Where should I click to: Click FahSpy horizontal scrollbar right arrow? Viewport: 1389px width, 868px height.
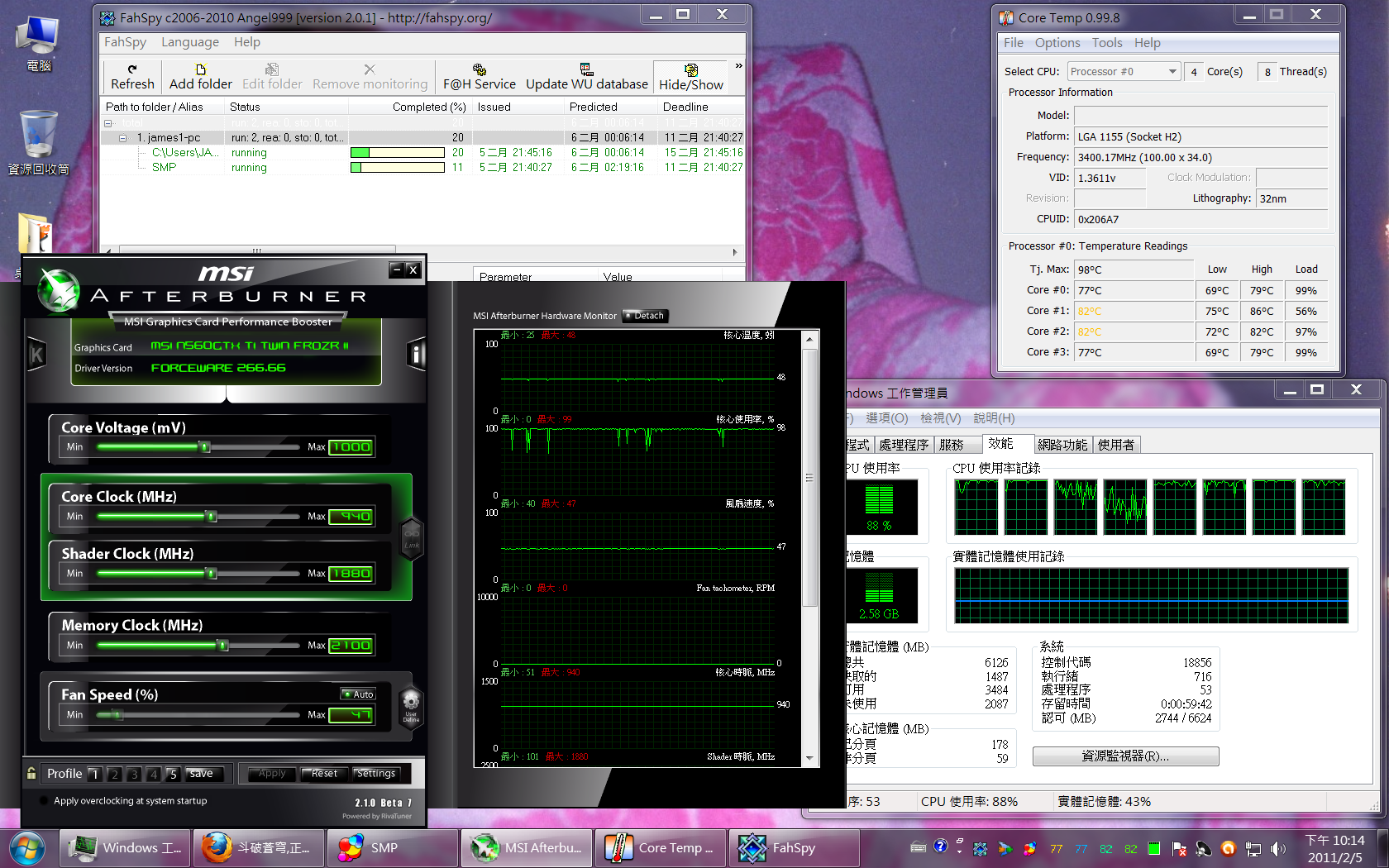pyautogui.click(x=735, y=251)
